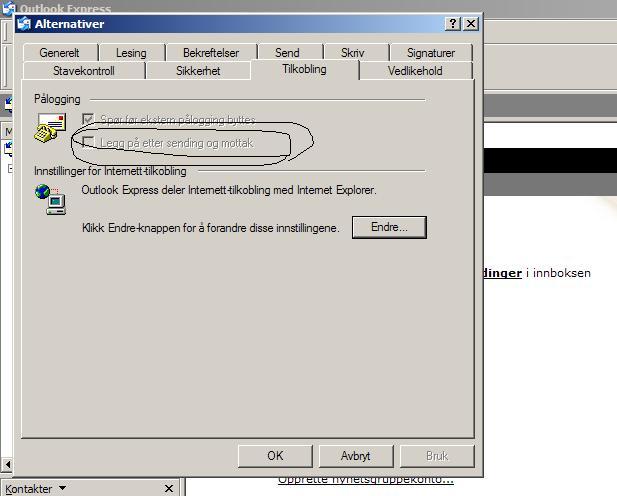The height and width of the screenshot is (496, 617).
Task: Click the Endre... button
Action: tap(389, 227)
